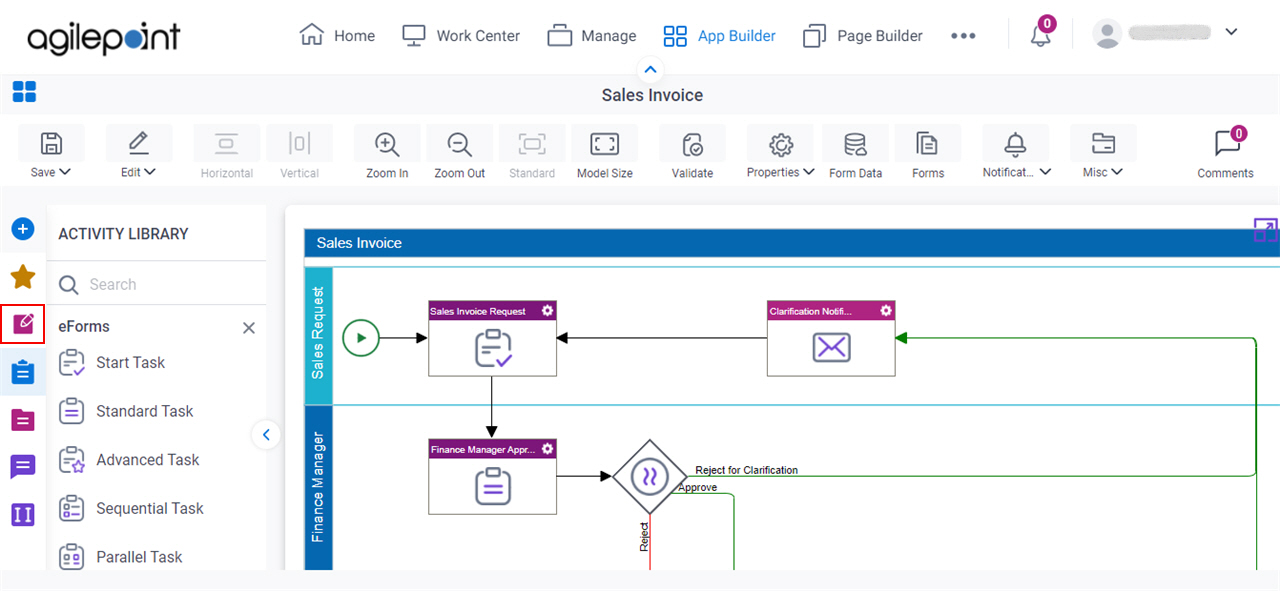1280x591 pixels.
Task: Collapse the top navigation bar chevron
Action: 651,69
